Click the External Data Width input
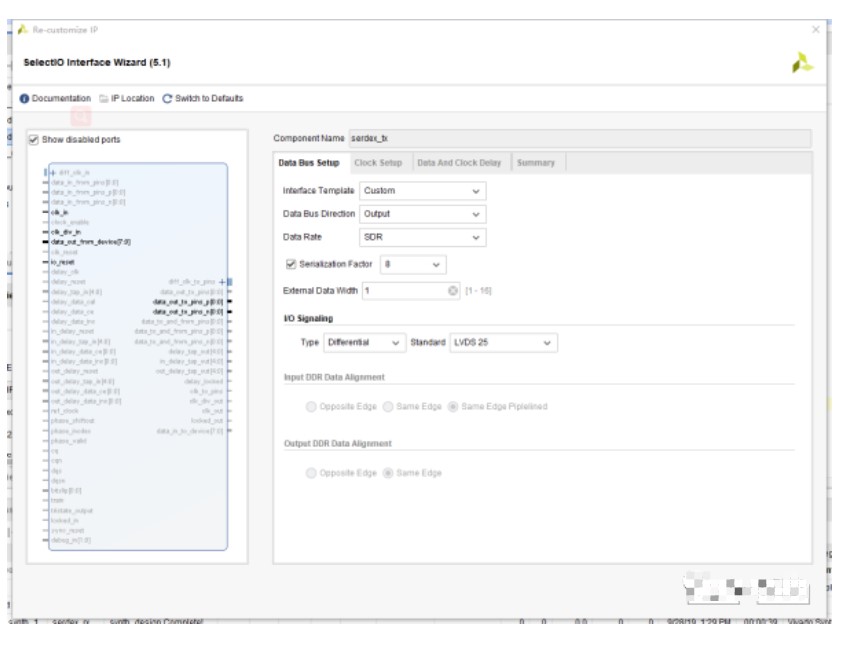The width and height of the screenshot is (841, 645). pyautogui.click(x=411, y=291)
